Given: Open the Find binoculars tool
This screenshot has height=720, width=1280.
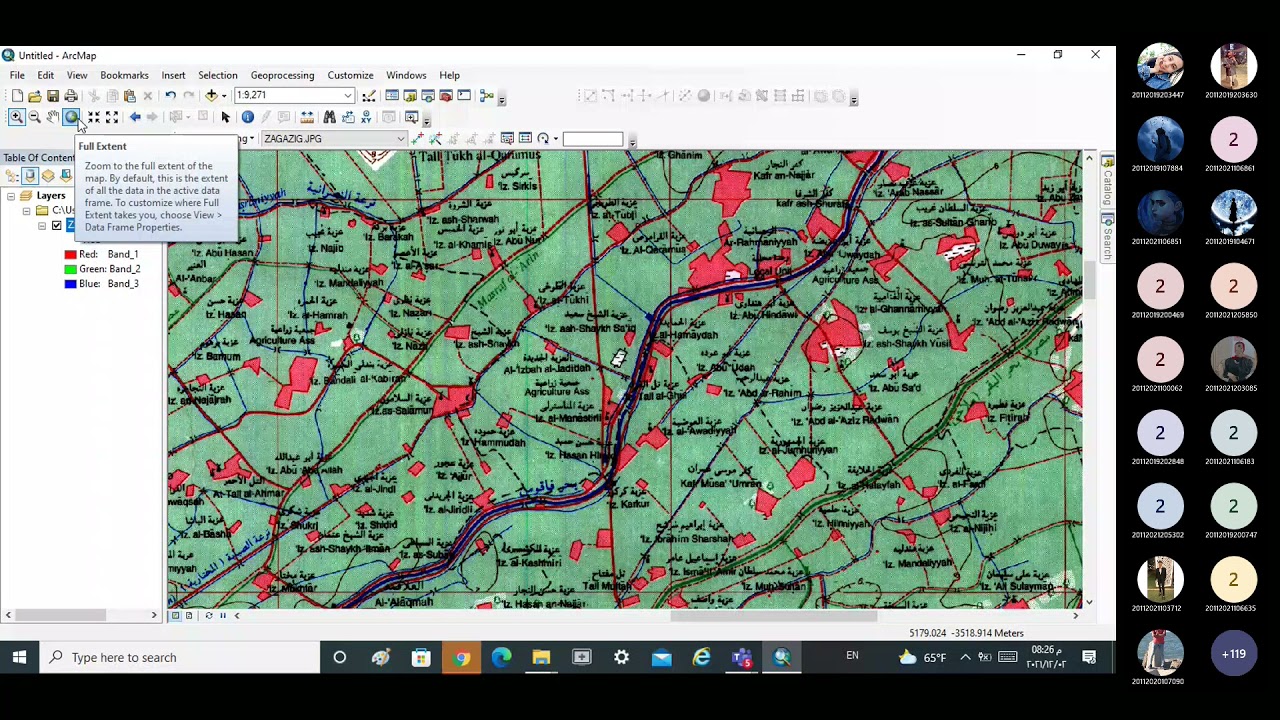Looking at the screenshot, I should pyautogui.click(x=329, y=117).
